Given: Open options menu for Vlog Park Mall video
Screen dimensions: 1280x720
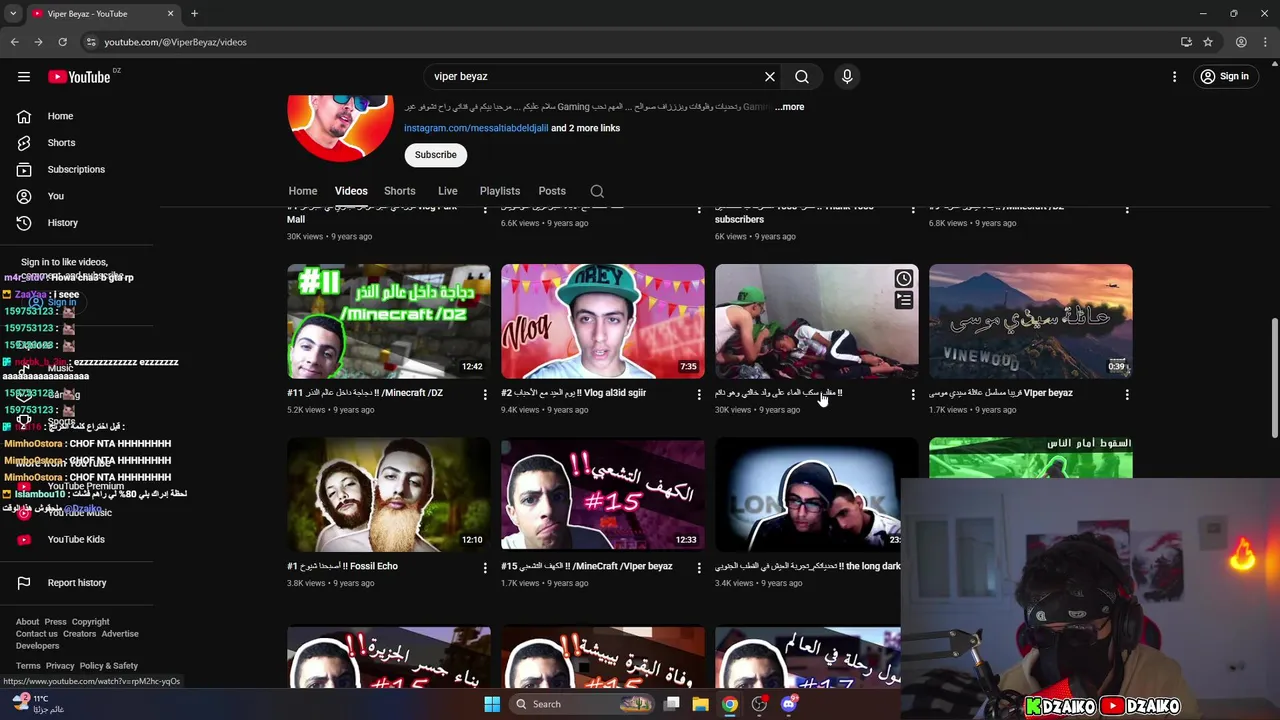Looking at the screenshot, I should click(x=485, y=209).
